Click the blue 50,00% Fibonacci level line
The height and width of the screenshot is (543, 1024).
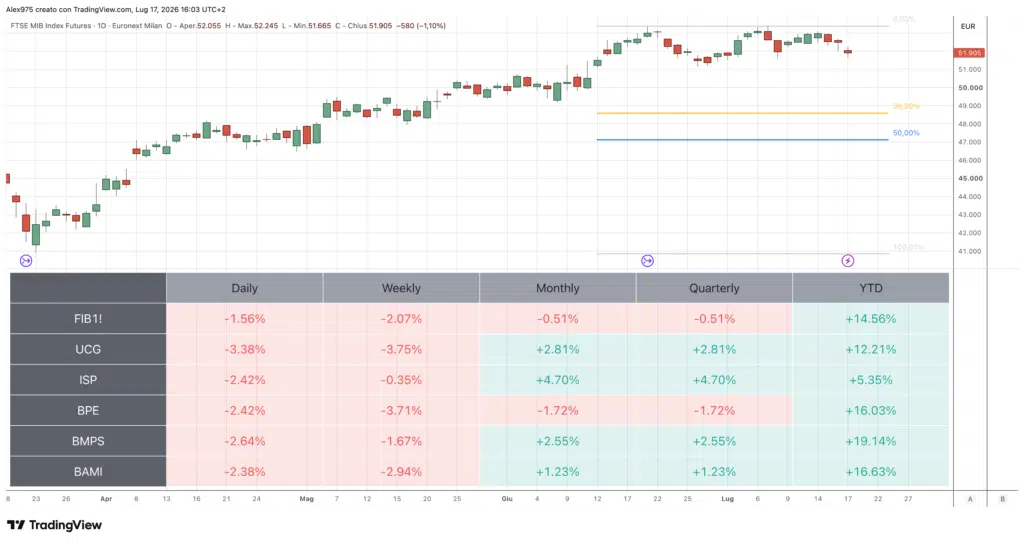point(743,139)
